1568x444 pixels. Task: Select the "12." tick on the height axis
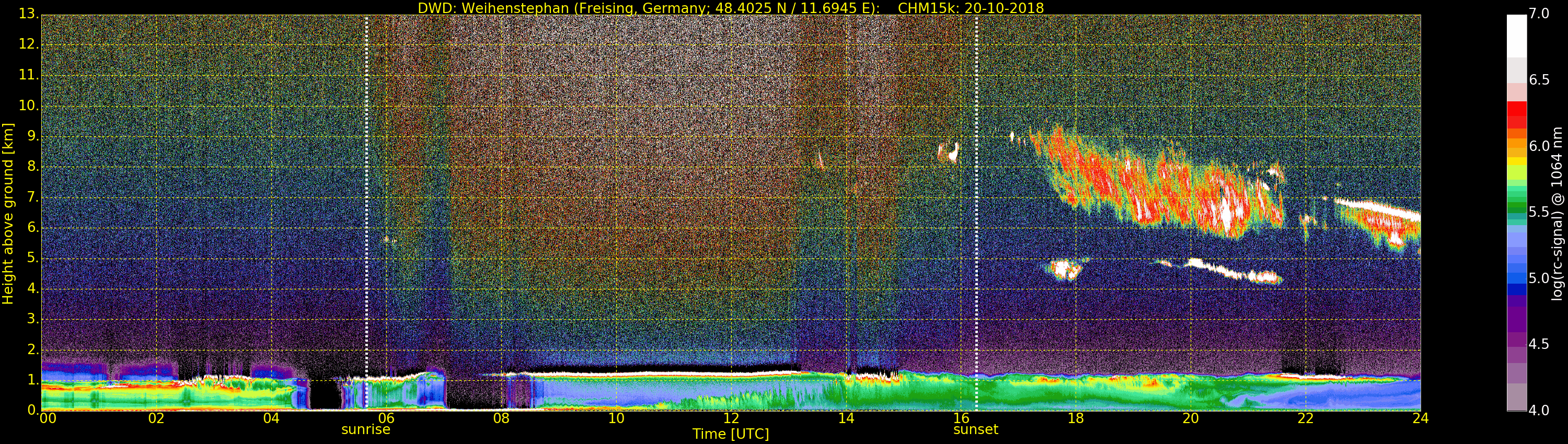click(x=29, y=45)
